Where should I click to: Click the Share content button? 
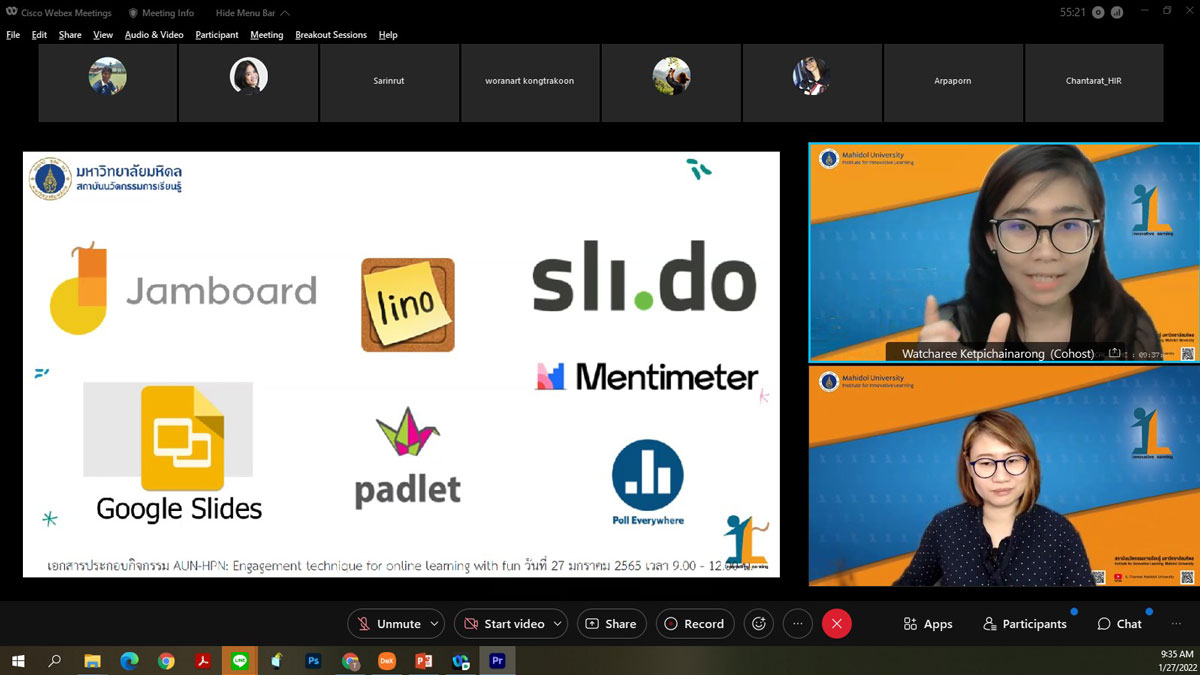[611, 624]
